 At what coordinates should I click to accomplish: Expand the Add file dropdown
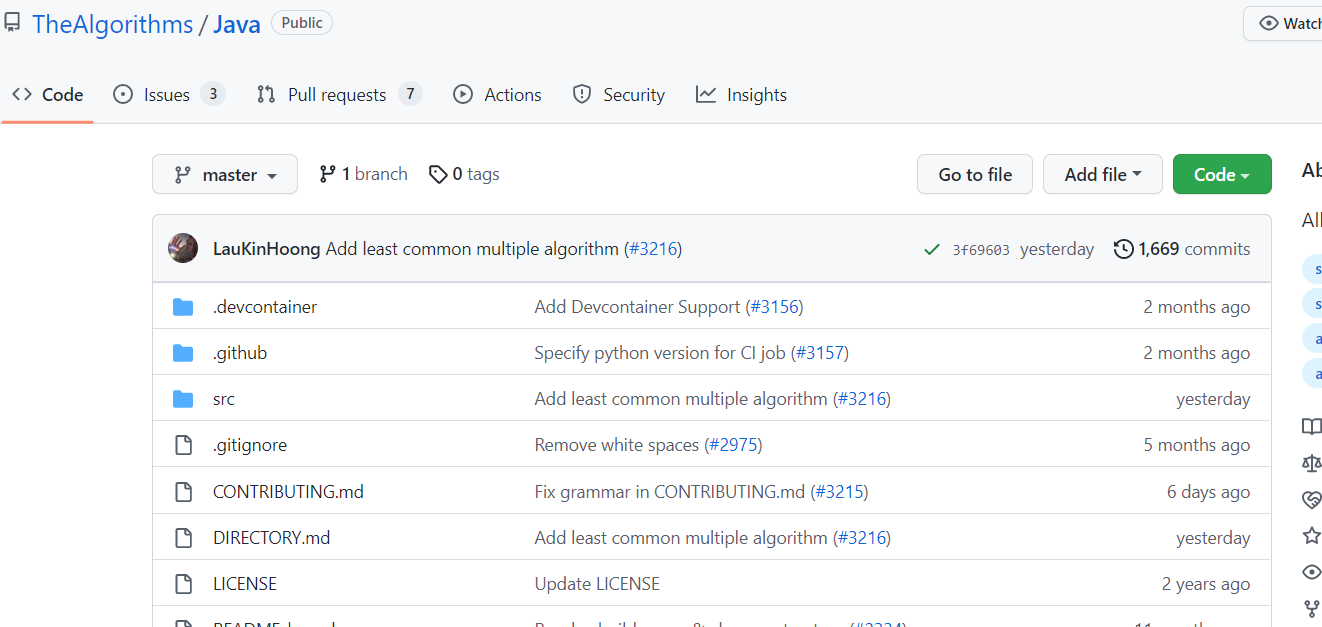tap(1103, 174)
